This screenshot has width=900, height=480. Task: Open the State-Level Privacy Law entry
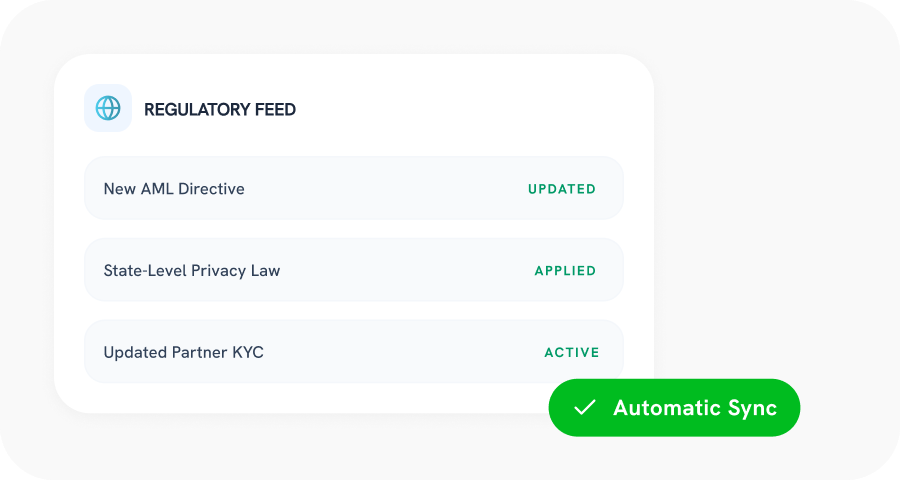(x=192, y=271)
